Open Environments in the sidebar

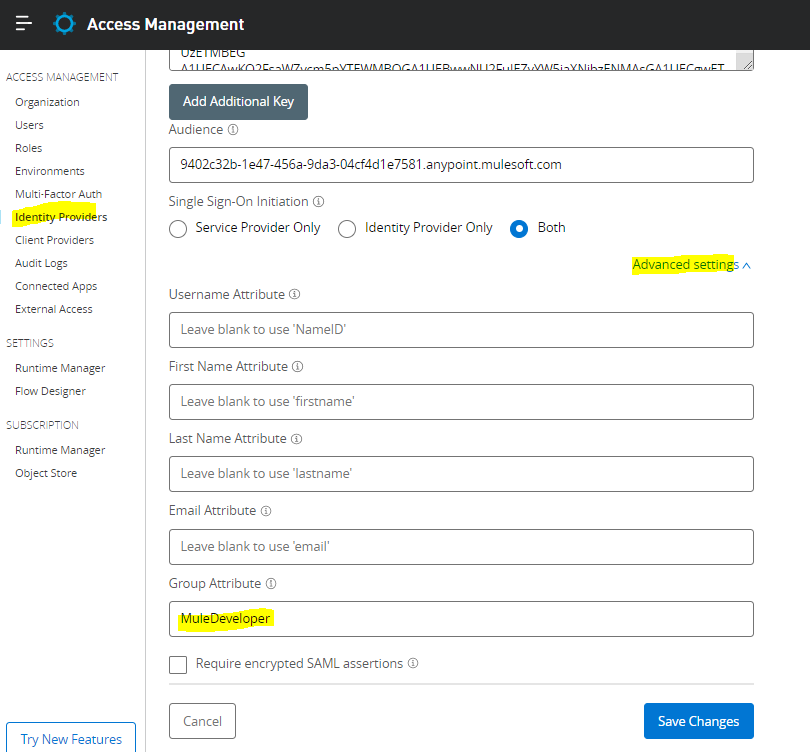coord(50,171)
